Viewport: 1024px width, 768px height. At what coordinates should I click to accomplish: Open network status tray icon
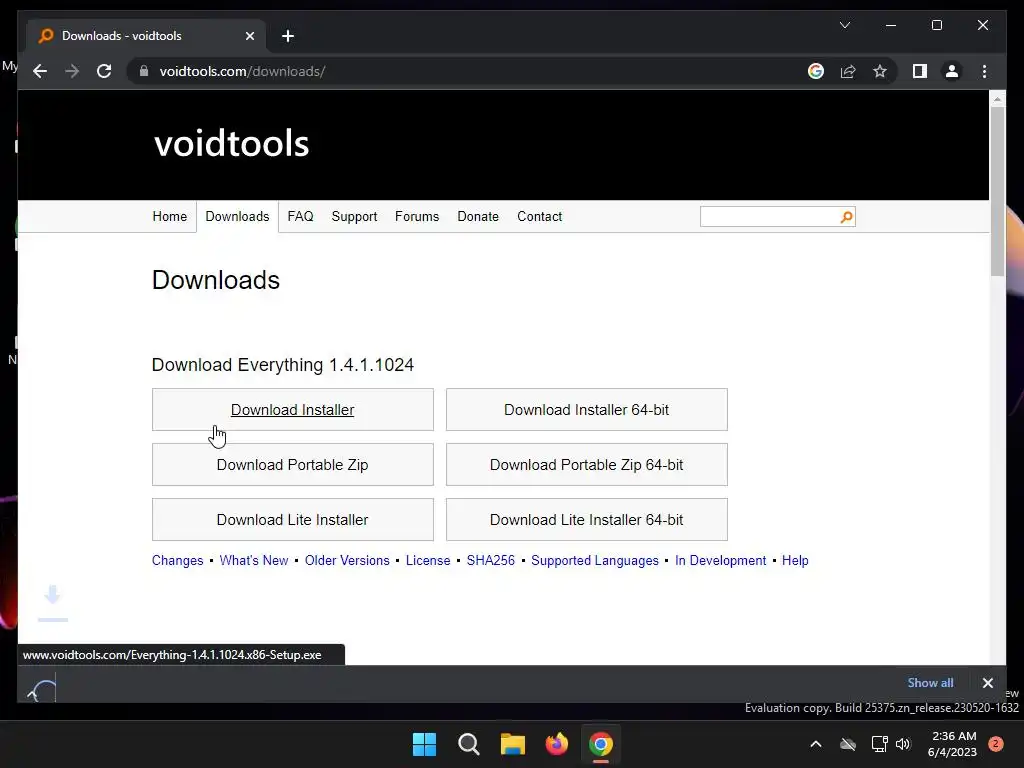click(x=880, y=744)
